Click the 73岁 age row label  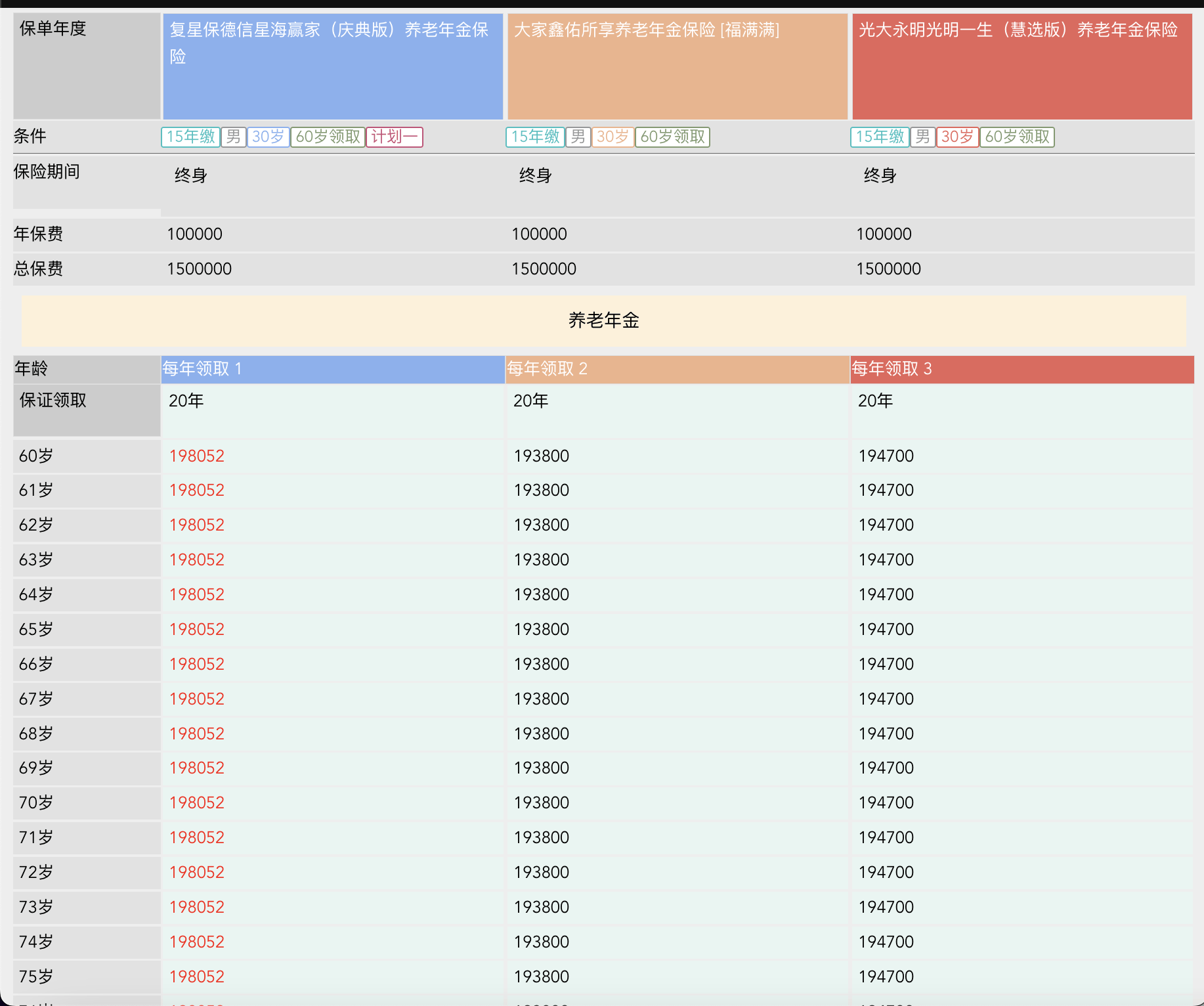pos(36,908)
